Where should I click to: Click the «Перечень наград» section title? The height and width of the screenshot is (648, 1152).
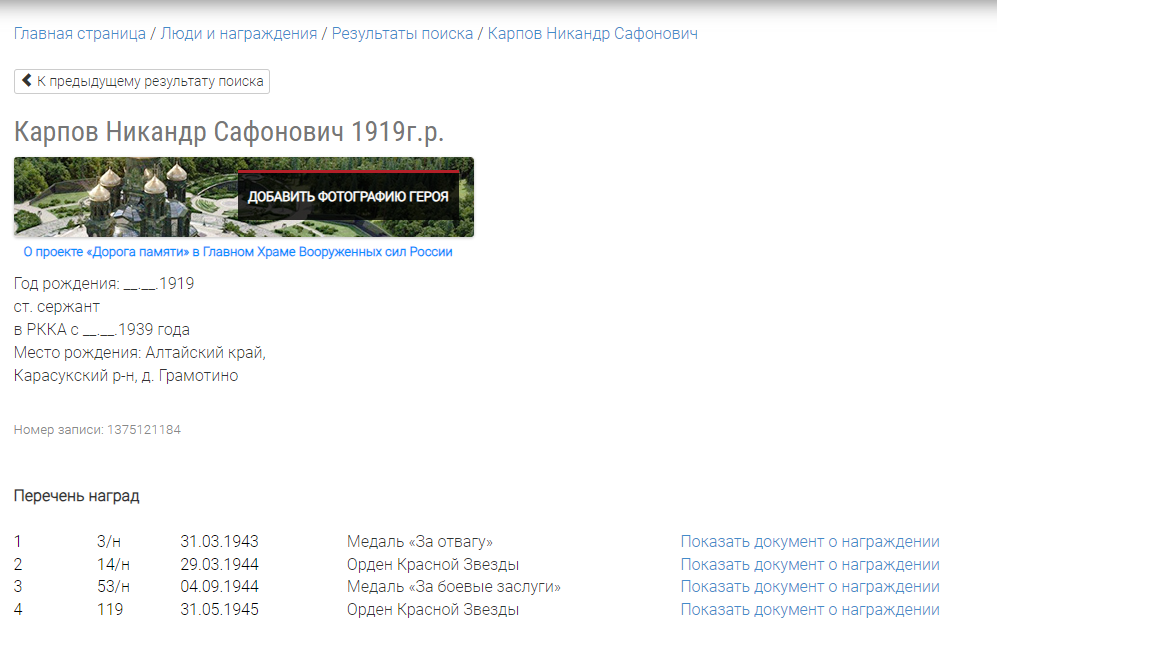point(77,496)
